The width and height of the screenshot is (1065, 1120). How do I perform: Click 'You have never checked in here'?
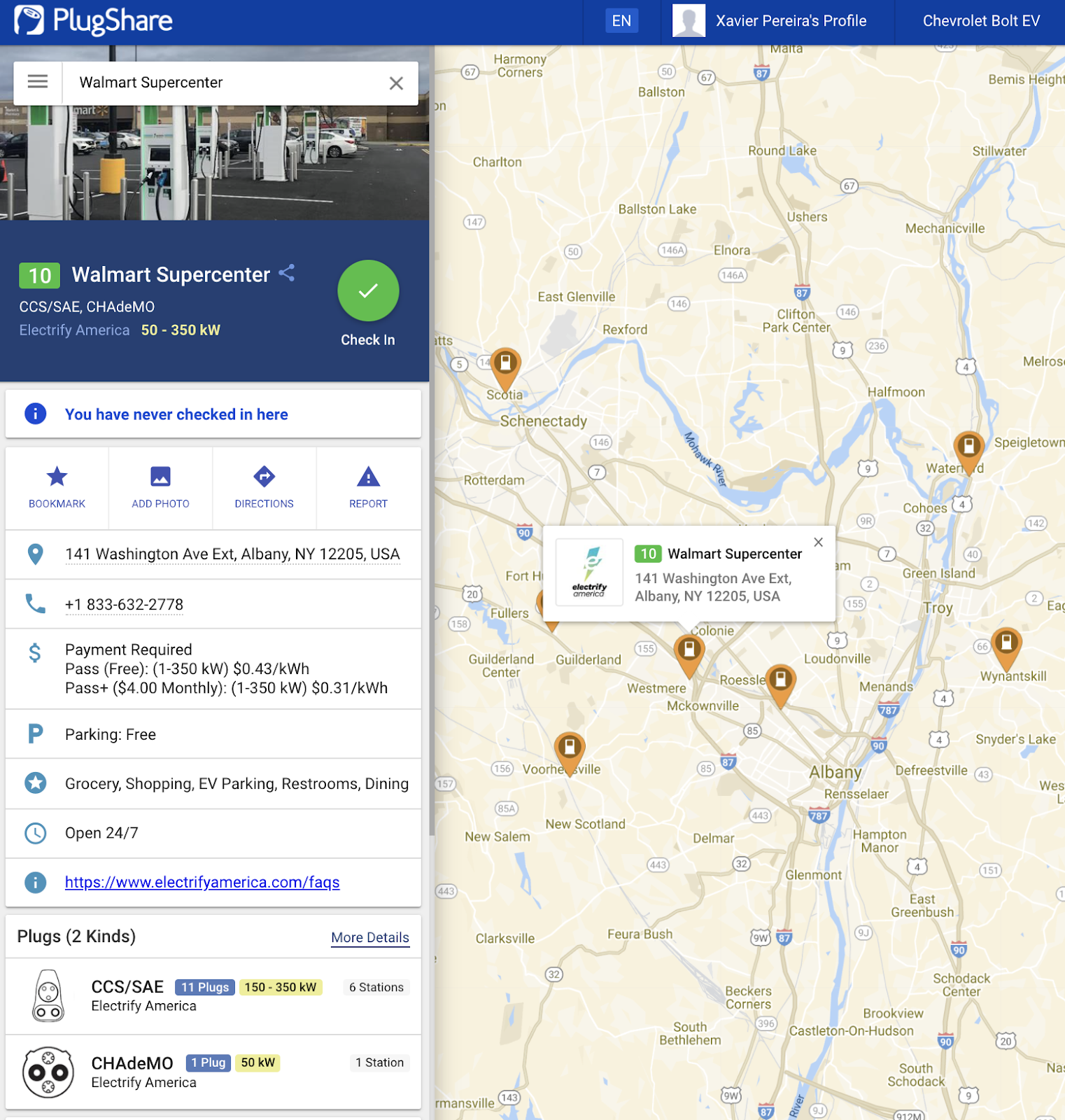point(176,414)
